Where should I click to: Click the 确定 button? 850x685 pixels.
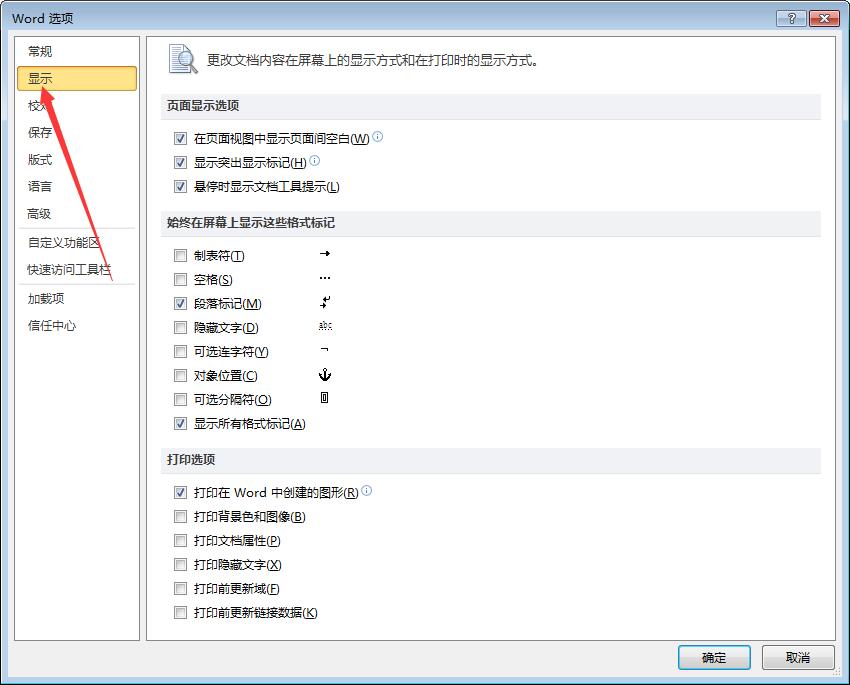[714, 657]
